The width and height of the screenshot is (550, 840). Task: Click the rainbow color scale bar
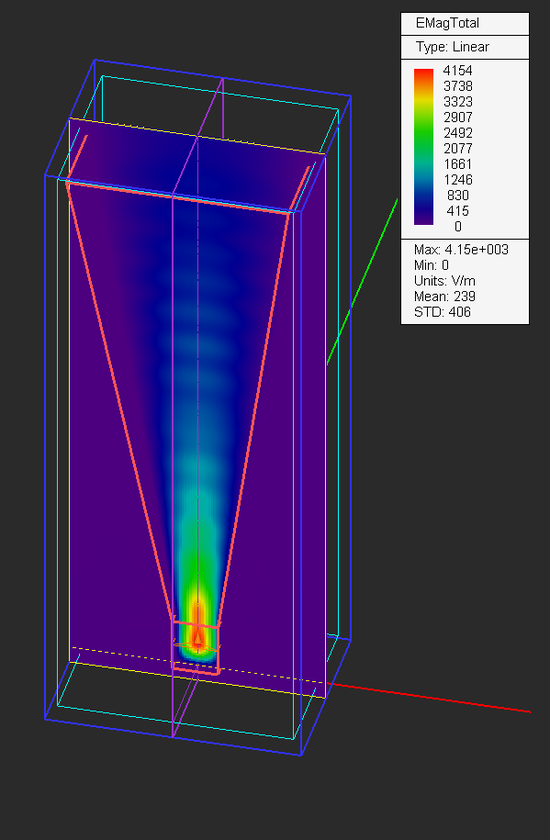coord(423,146)
